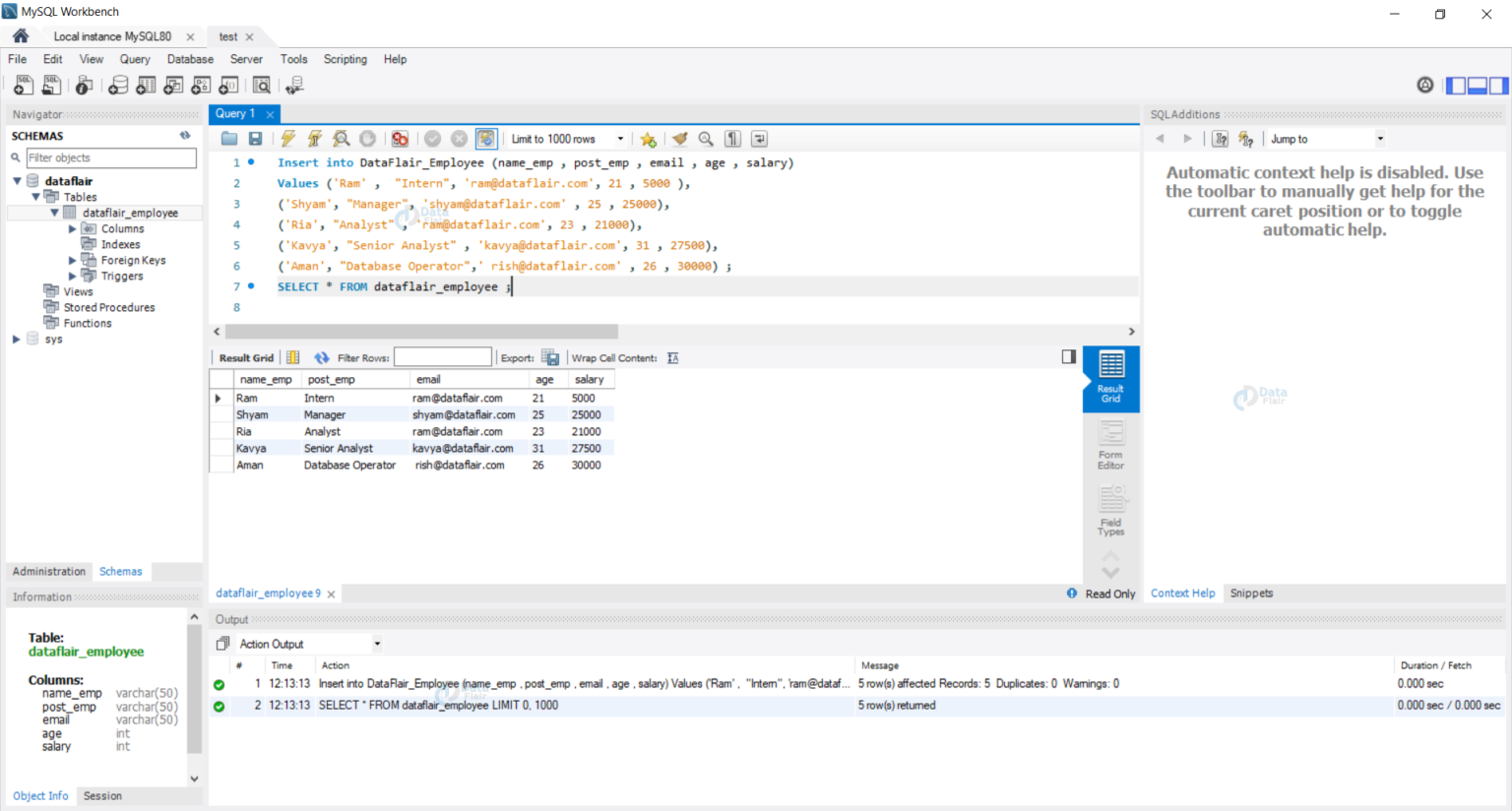
Task: Save snippet with the star icon
Action: coord(648,139)
